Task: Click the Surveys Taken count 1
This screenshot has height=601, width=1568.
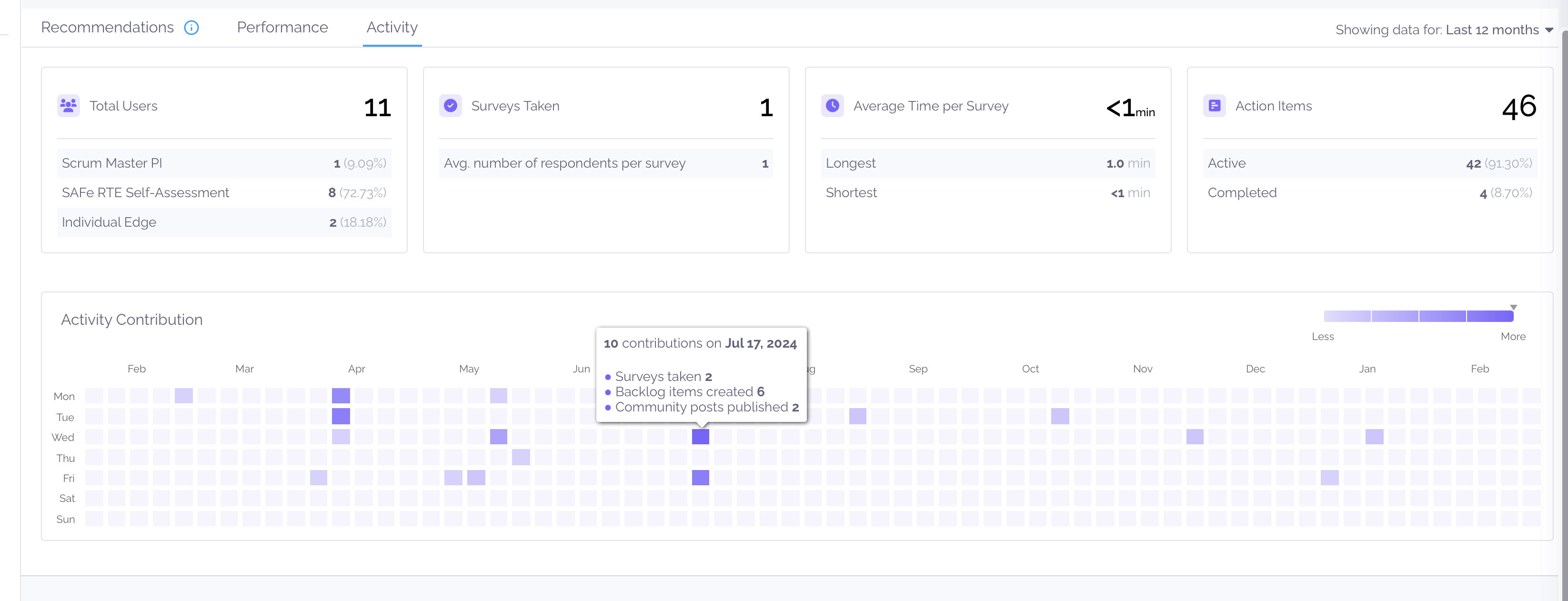Action: point(766,108)
